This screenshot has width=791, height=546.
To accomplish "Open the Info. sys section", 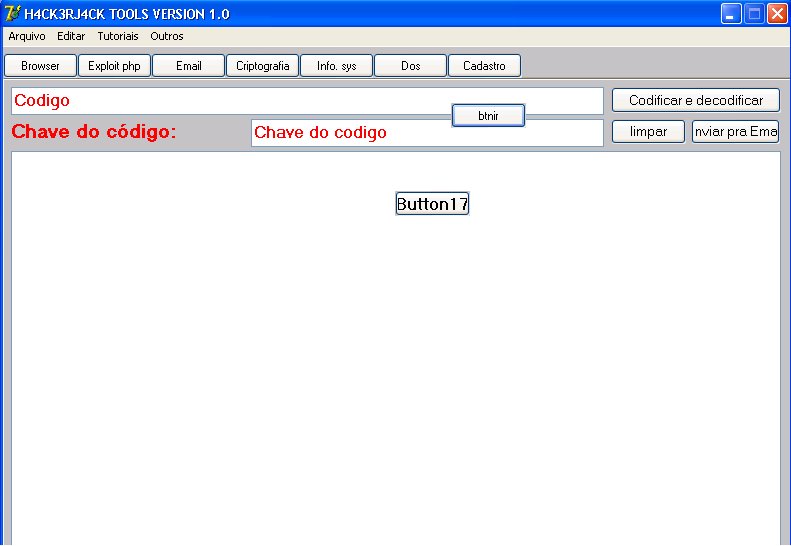I will (x=336, y=66).
